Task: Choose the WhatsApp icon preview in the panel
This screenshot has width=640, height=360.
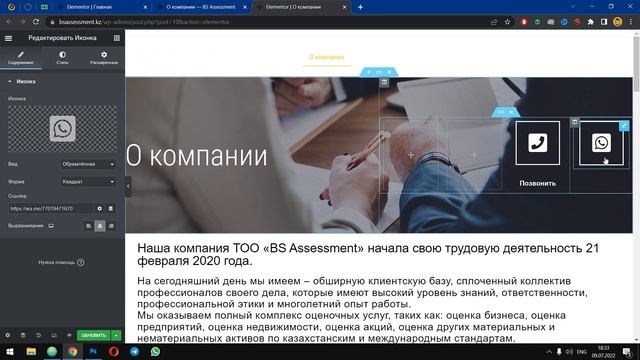Action: coord(62,129)
